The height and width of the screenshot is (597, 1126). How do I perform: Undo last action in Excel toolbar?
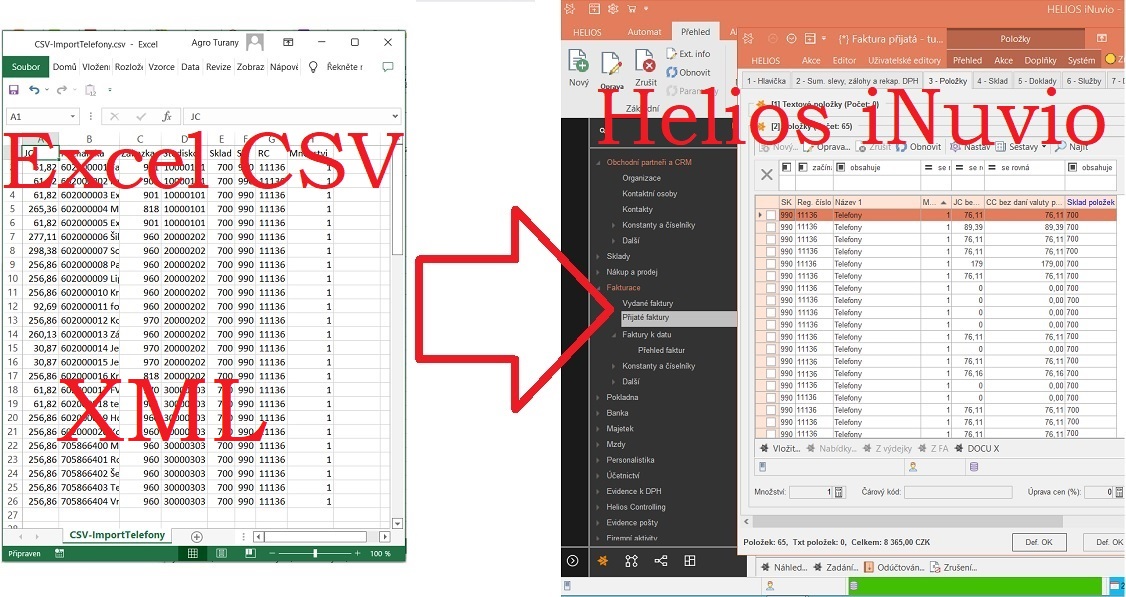[x=34, y=90]
